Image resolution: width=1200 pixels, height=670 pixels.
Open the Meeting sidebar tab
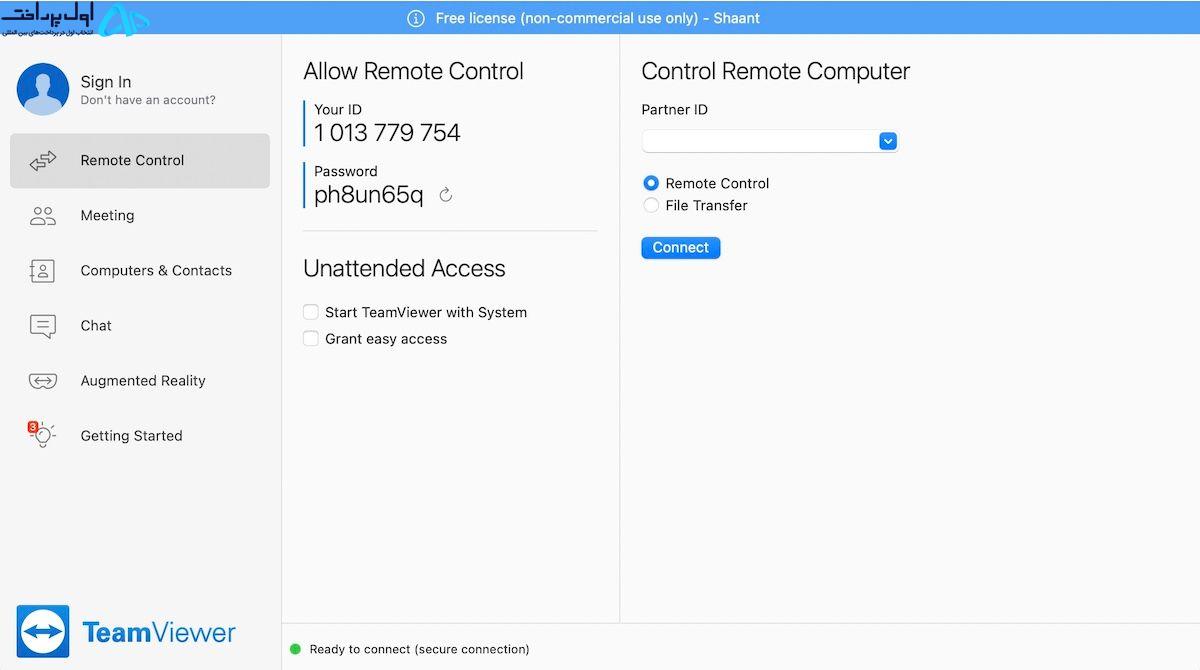click(140, 216)
